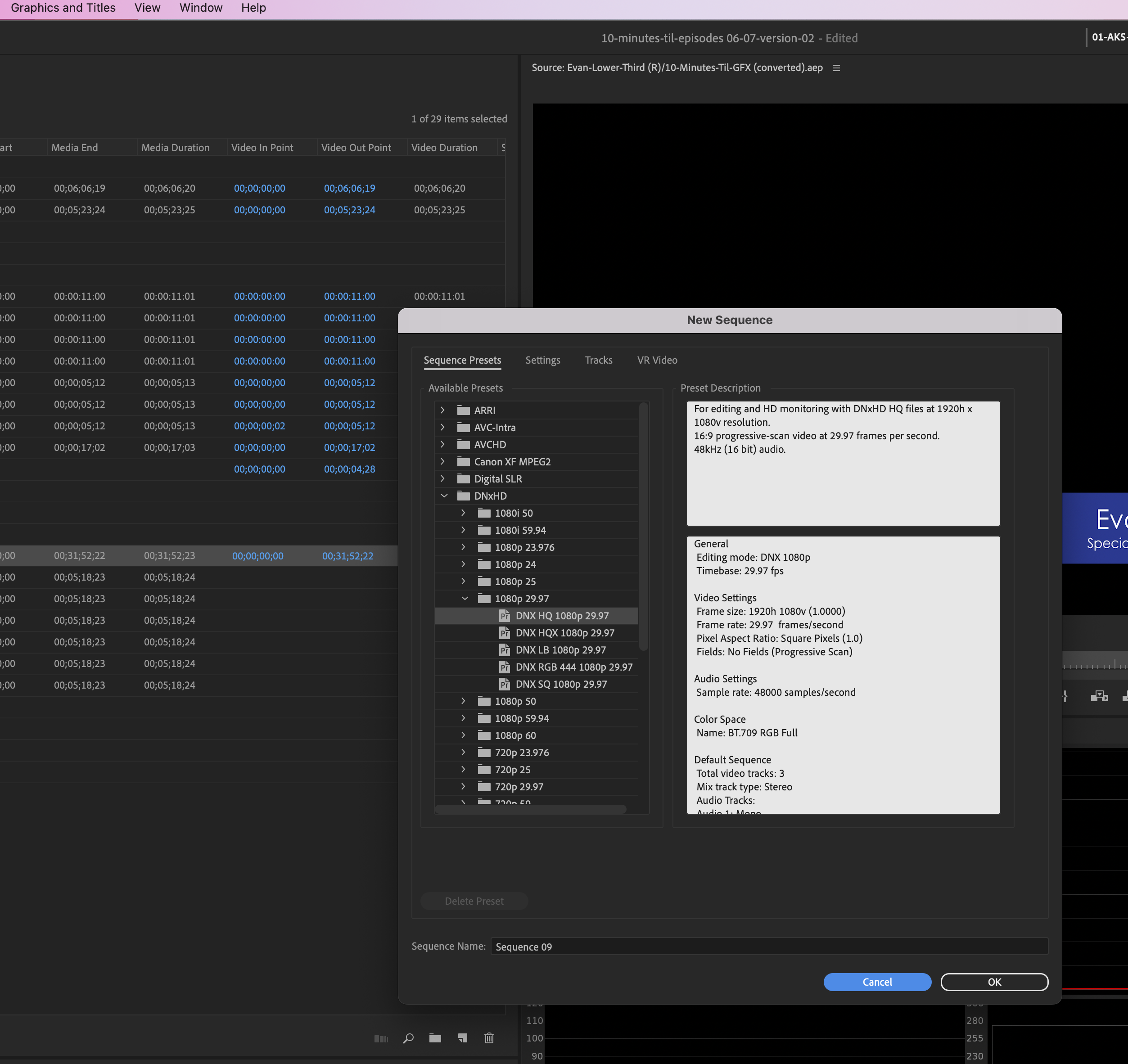Click the Export Frame icon below timeline
1128x1064 pixels.
(1100, 696)
